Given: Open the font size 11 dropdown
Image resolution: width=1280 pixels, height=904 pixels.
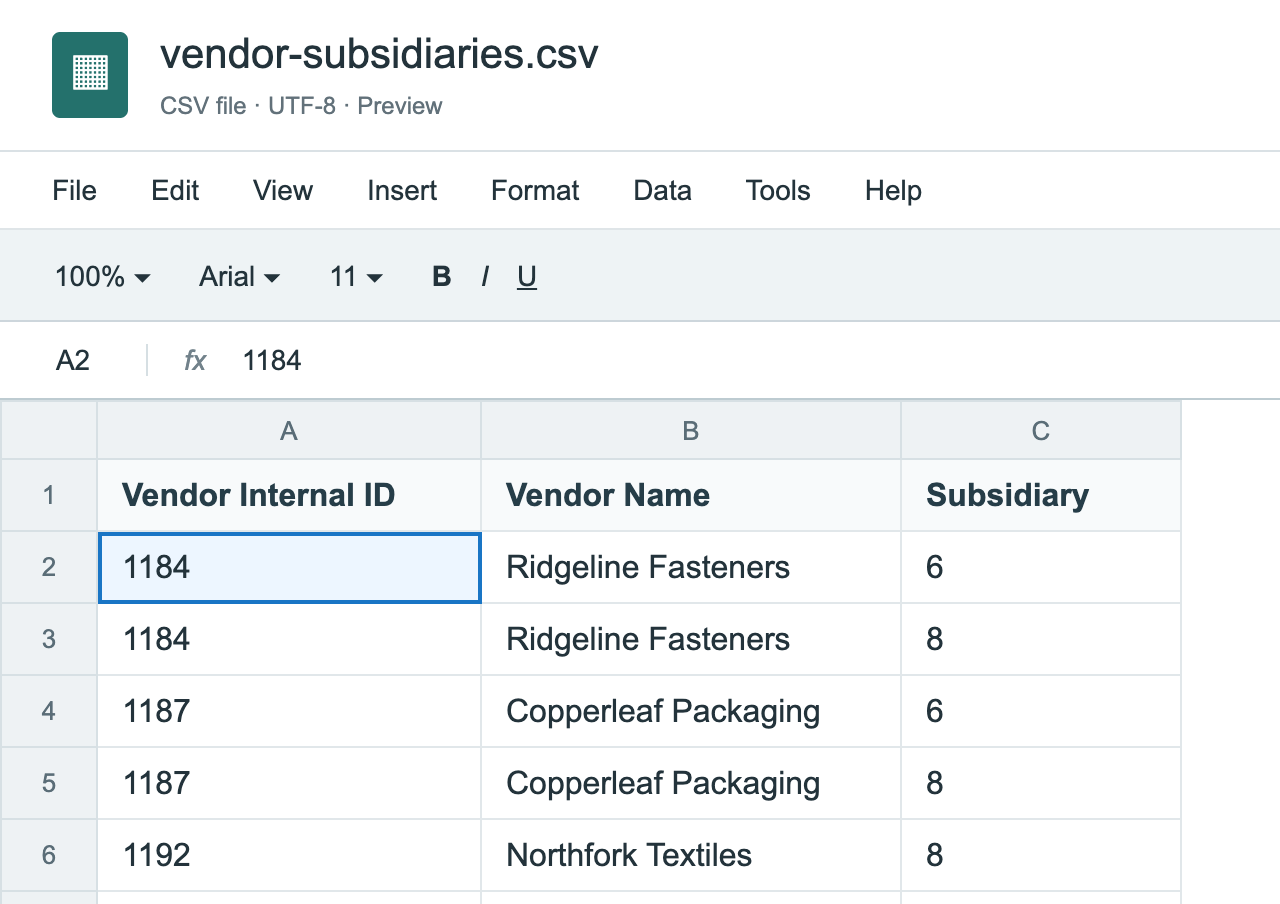Looking at the screenshot, I should click(357, 276).
